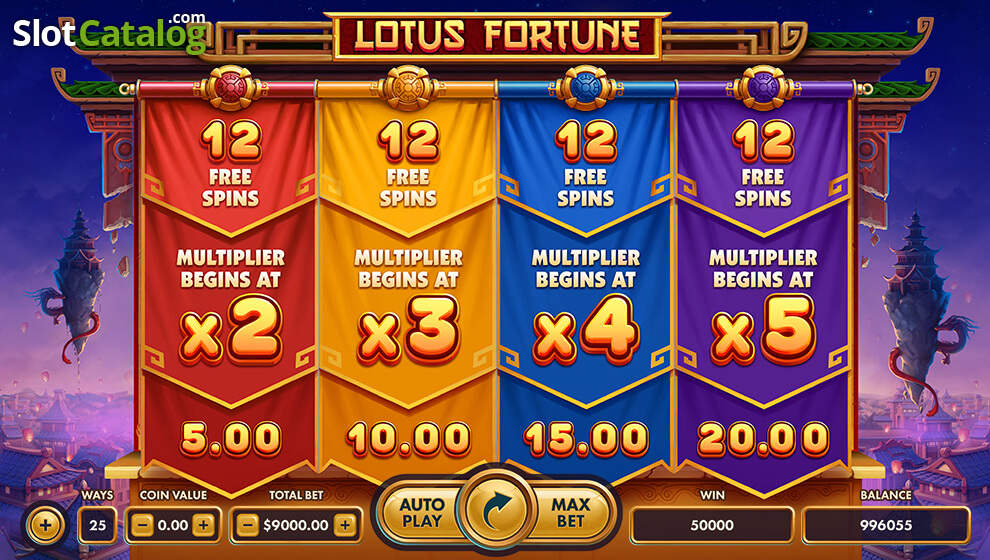Click the gold medallion ornament
This screenshot has width=990, height=560.
coord(408,88)
